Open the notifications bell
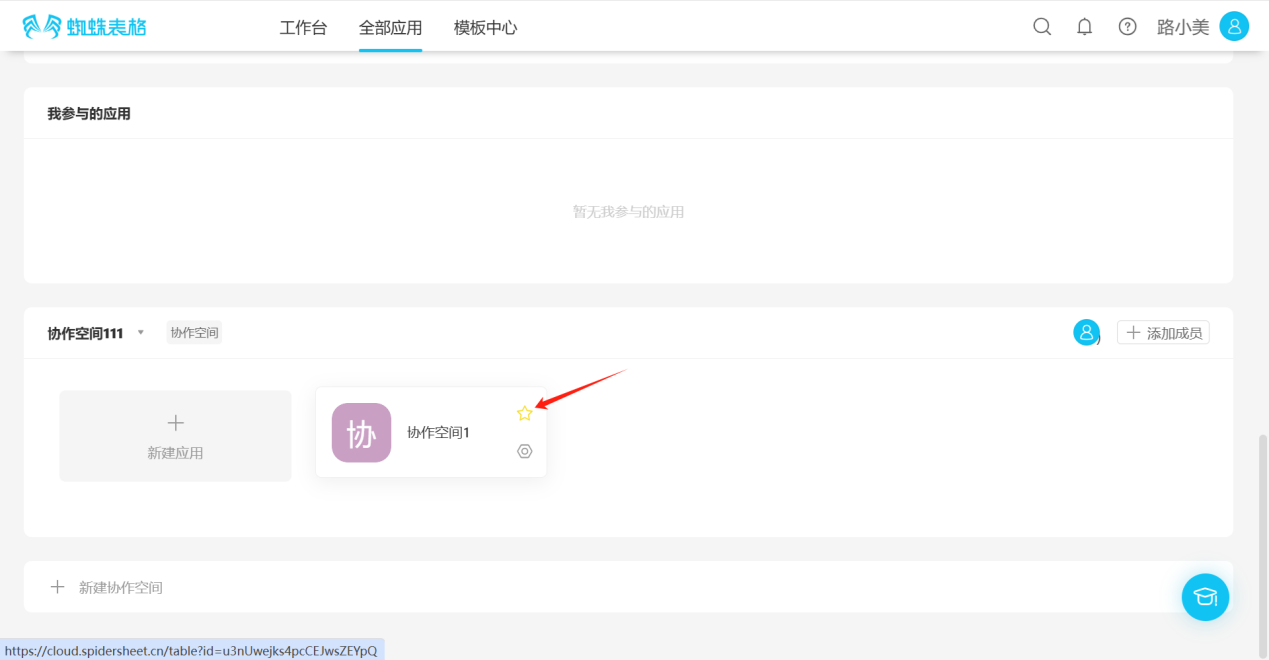The image size is (1269, 660). point(1084,27)
